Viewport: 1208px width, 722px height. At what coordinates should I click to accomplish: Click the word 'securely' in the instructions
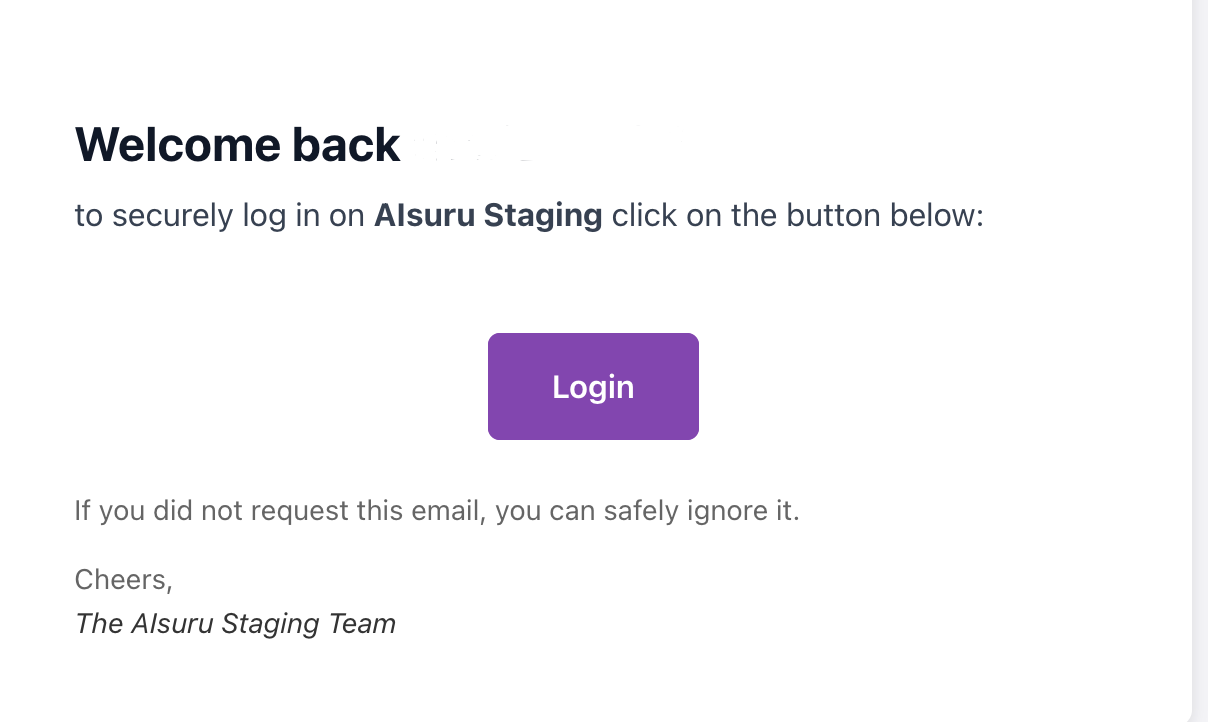162,216
